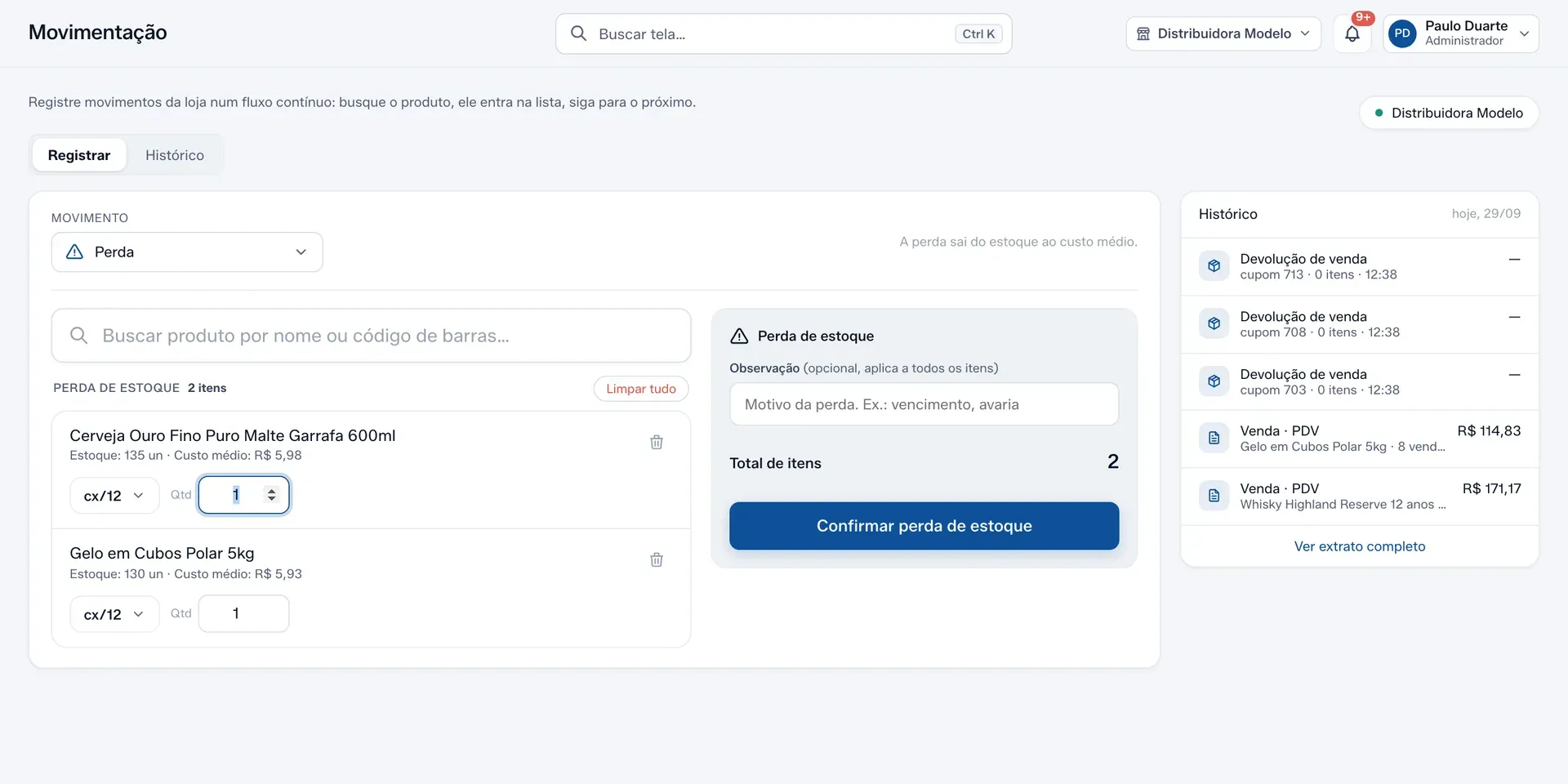This screenshot has height=784, width=1568.
Task: Click the store icon beside Distribuidora Modelo selector
Action: pyautogui.click(x=1143, y=33)
